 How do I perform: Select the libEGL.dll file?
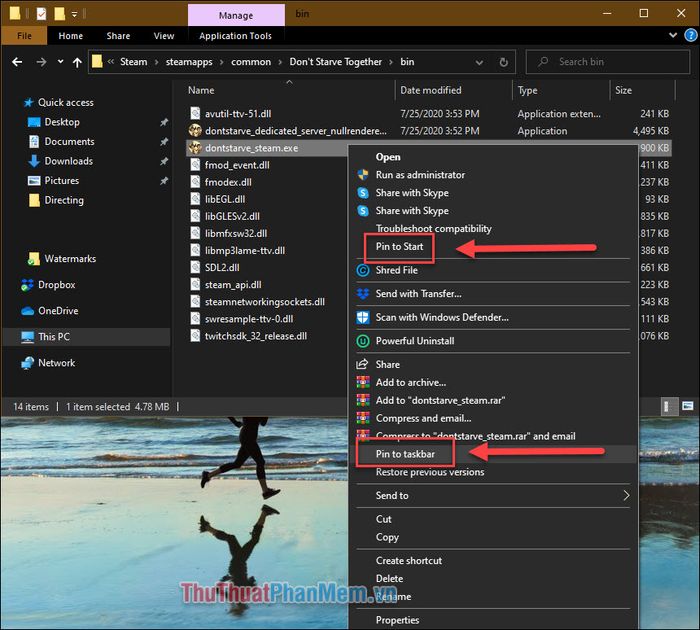[225, 199]
